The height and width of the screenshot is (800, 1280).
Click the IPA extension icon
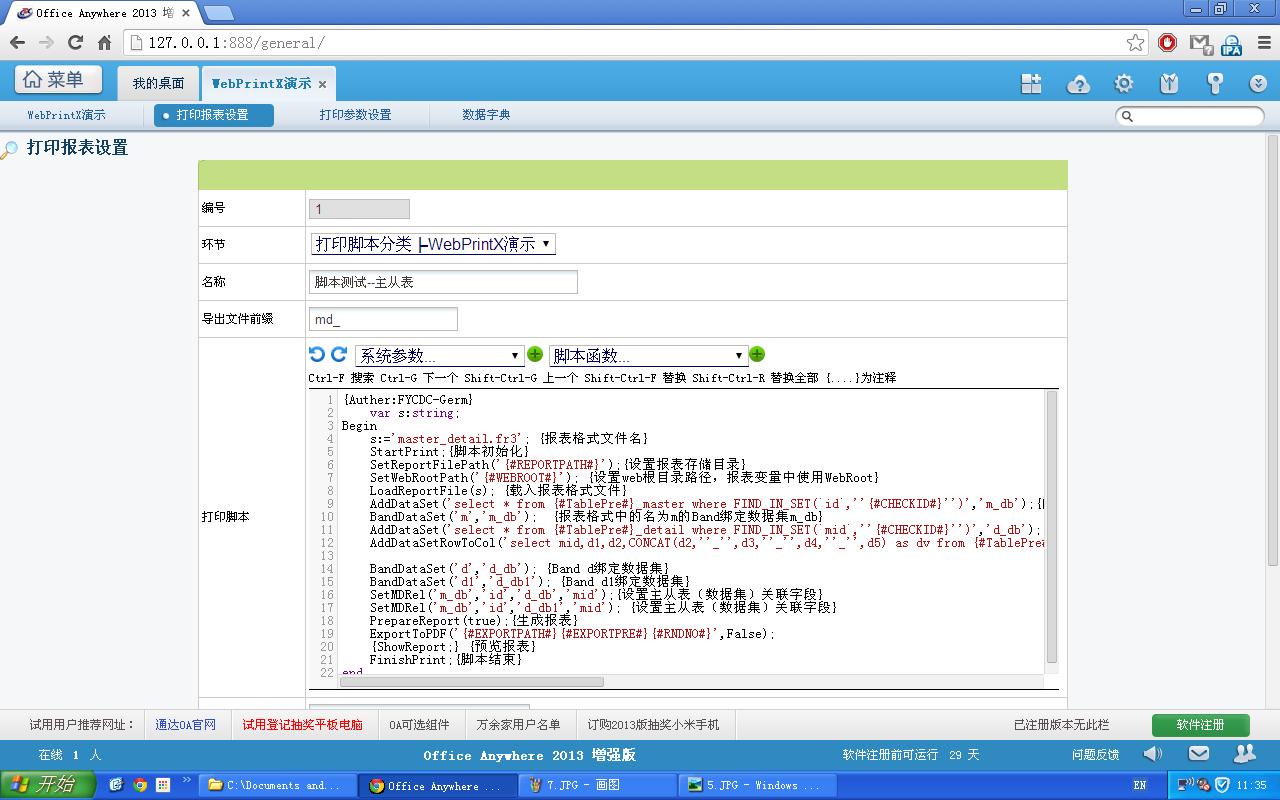1231,44
